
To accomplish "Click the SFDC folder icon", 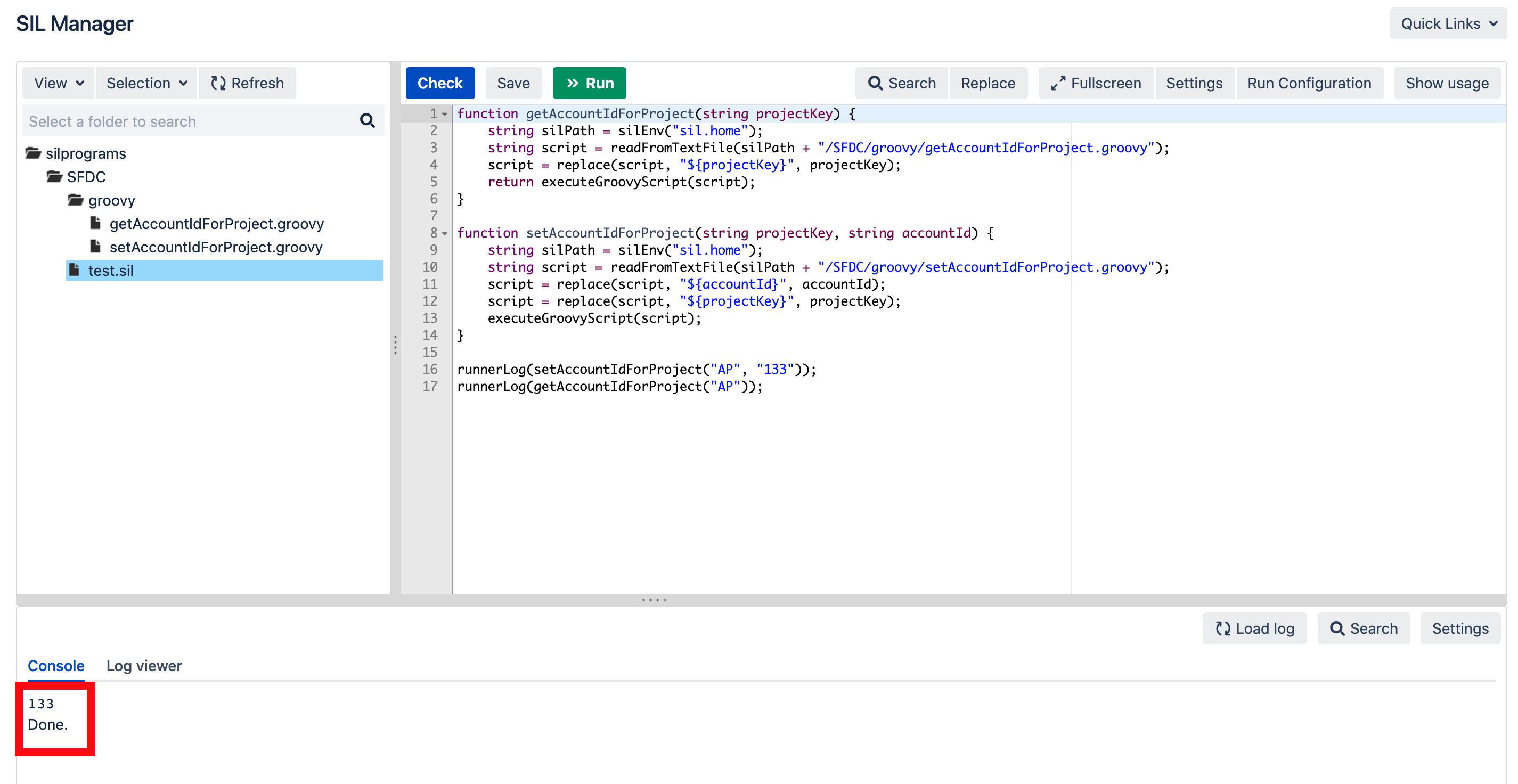I will pyautogui.click(x=54, y=177).
